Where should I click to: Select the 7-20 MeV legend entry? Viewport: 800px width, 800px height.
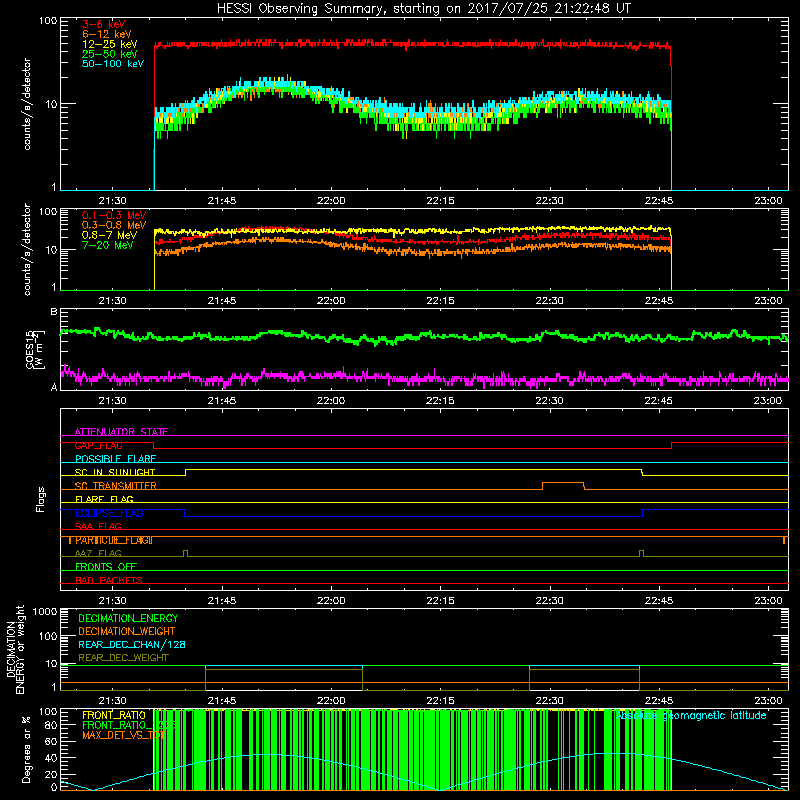pos(108,245)
